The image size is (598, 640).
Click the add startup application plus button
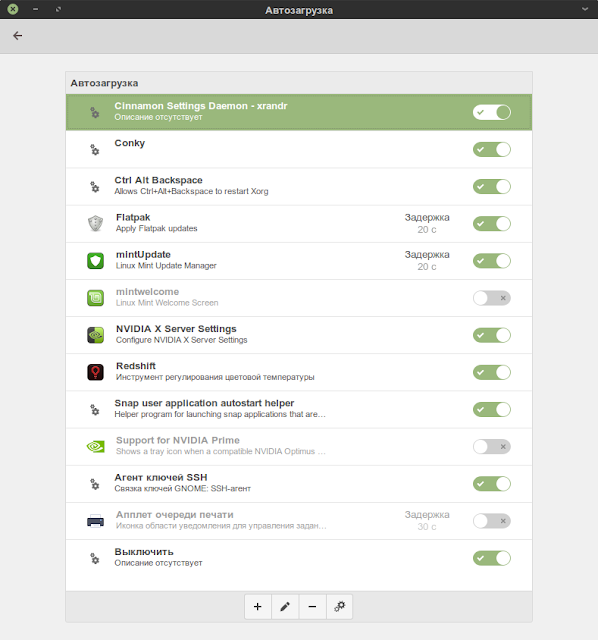tap(258, 607)
